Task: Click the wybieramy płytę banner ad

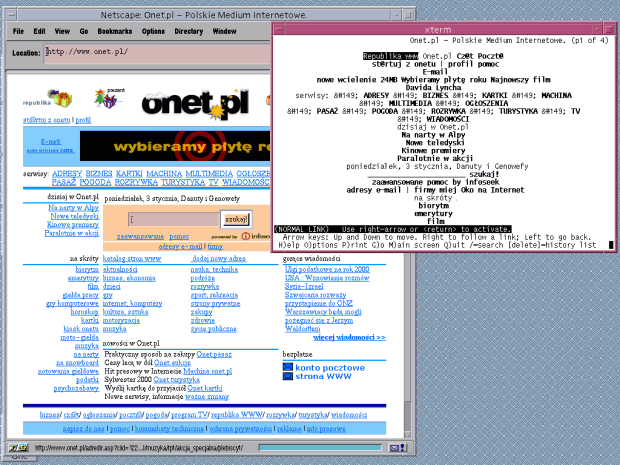Action: [x=175, y=147]
